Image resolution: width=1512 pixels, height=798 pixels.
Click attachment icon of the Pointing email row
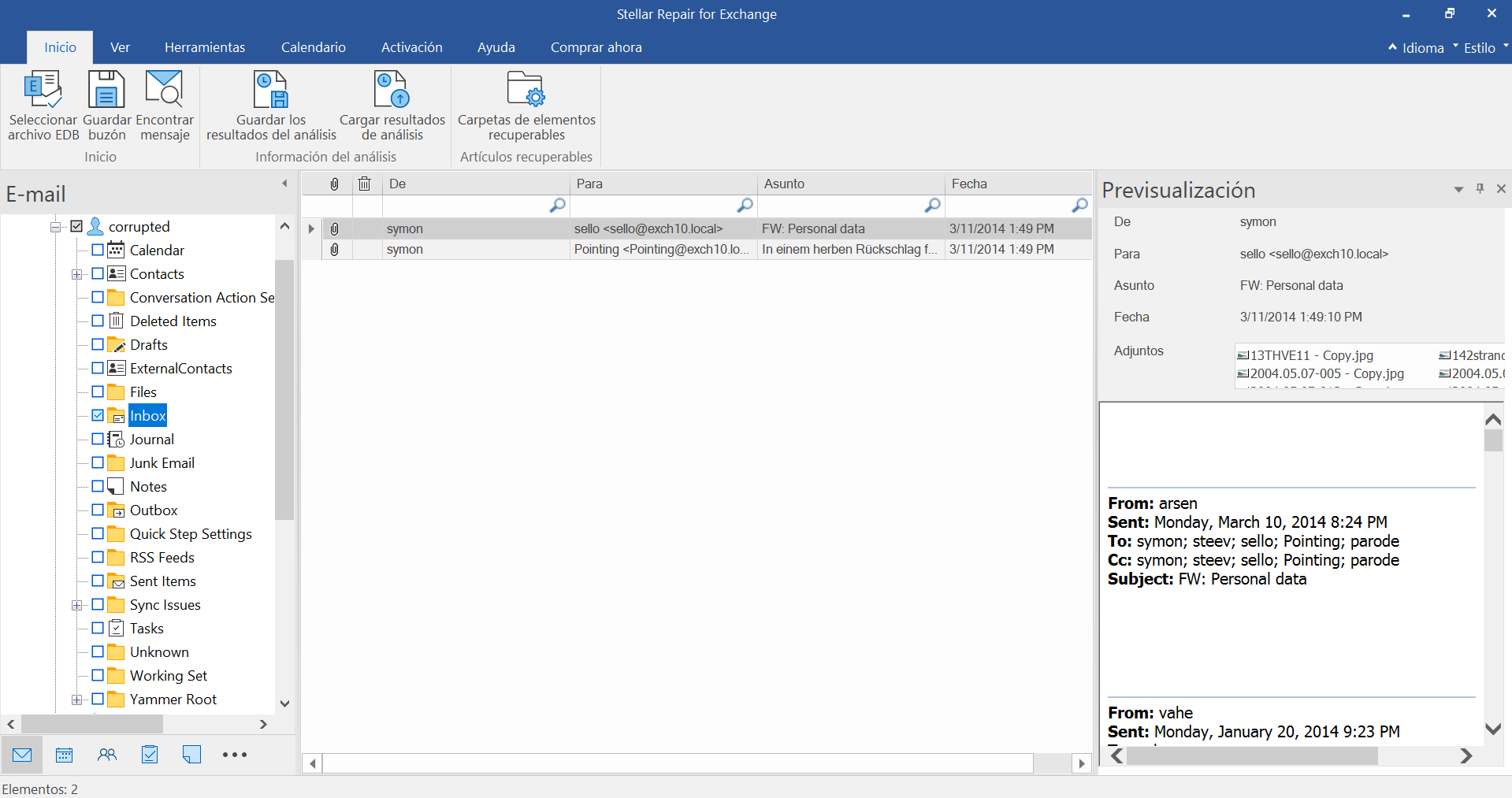[334, 249]
